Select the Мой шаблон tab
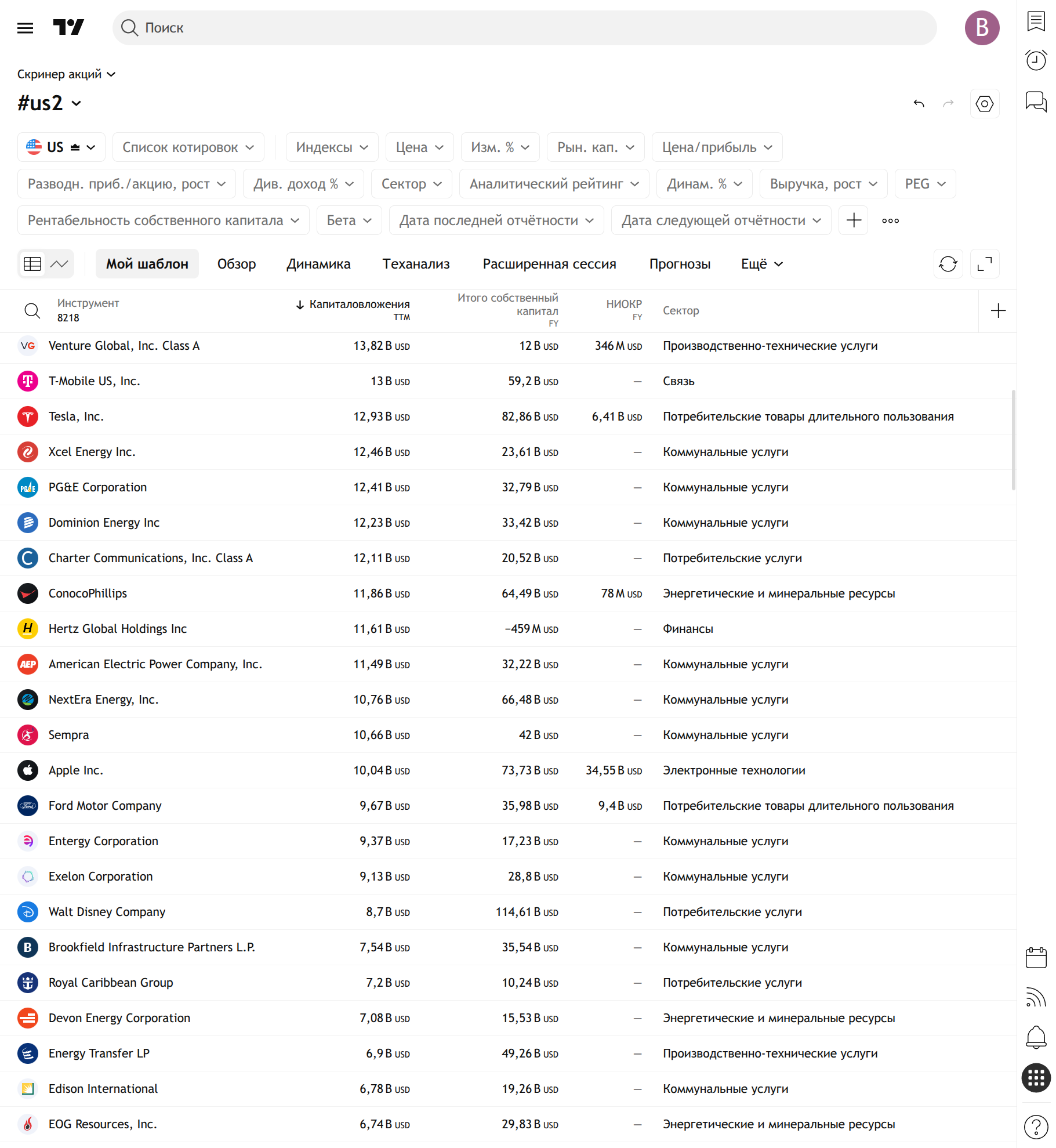 147,264
